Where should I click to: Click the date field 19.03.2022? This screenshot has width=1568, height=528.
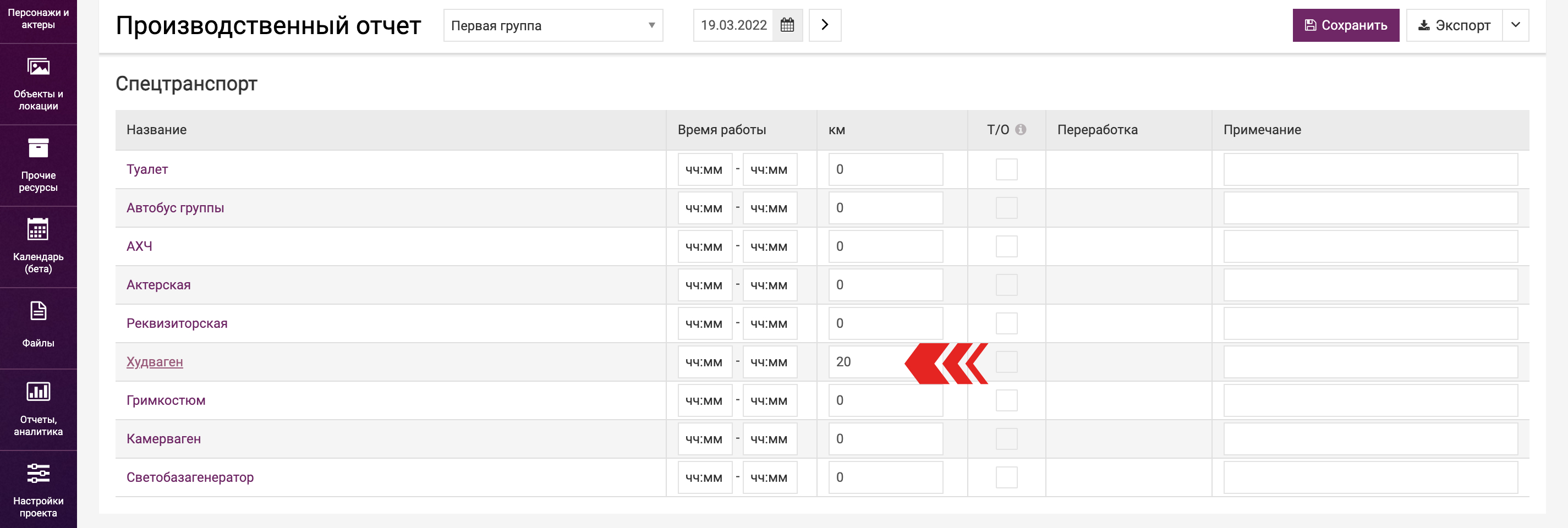[733, 25]
